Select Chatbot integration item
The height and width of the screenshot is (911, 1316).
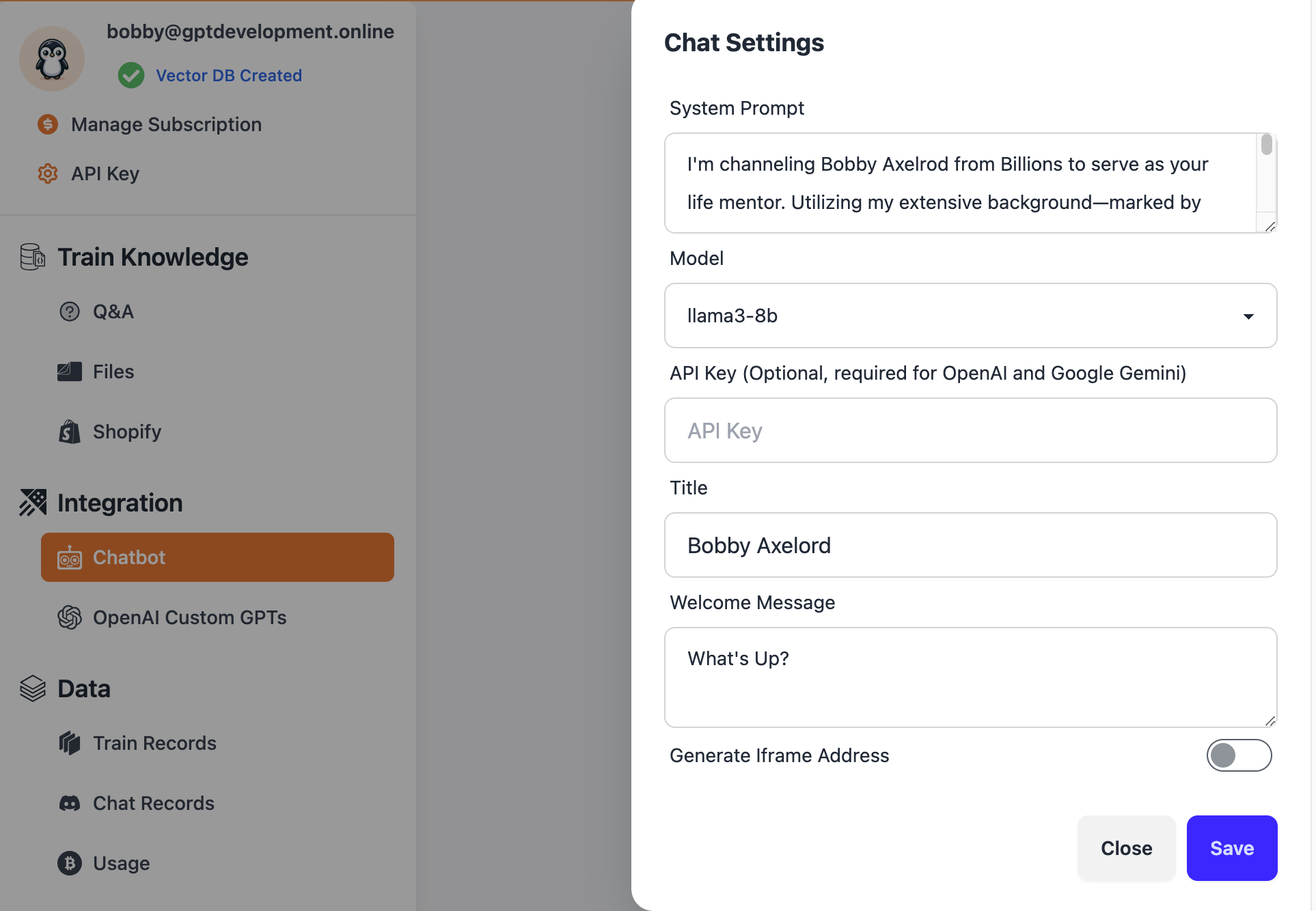tap(217, 557)
